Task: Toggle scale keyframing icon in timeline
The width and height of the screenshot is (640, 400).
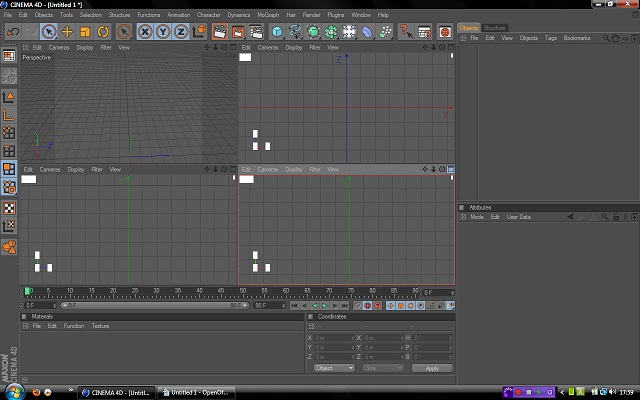Action: (x=400, y=305)
